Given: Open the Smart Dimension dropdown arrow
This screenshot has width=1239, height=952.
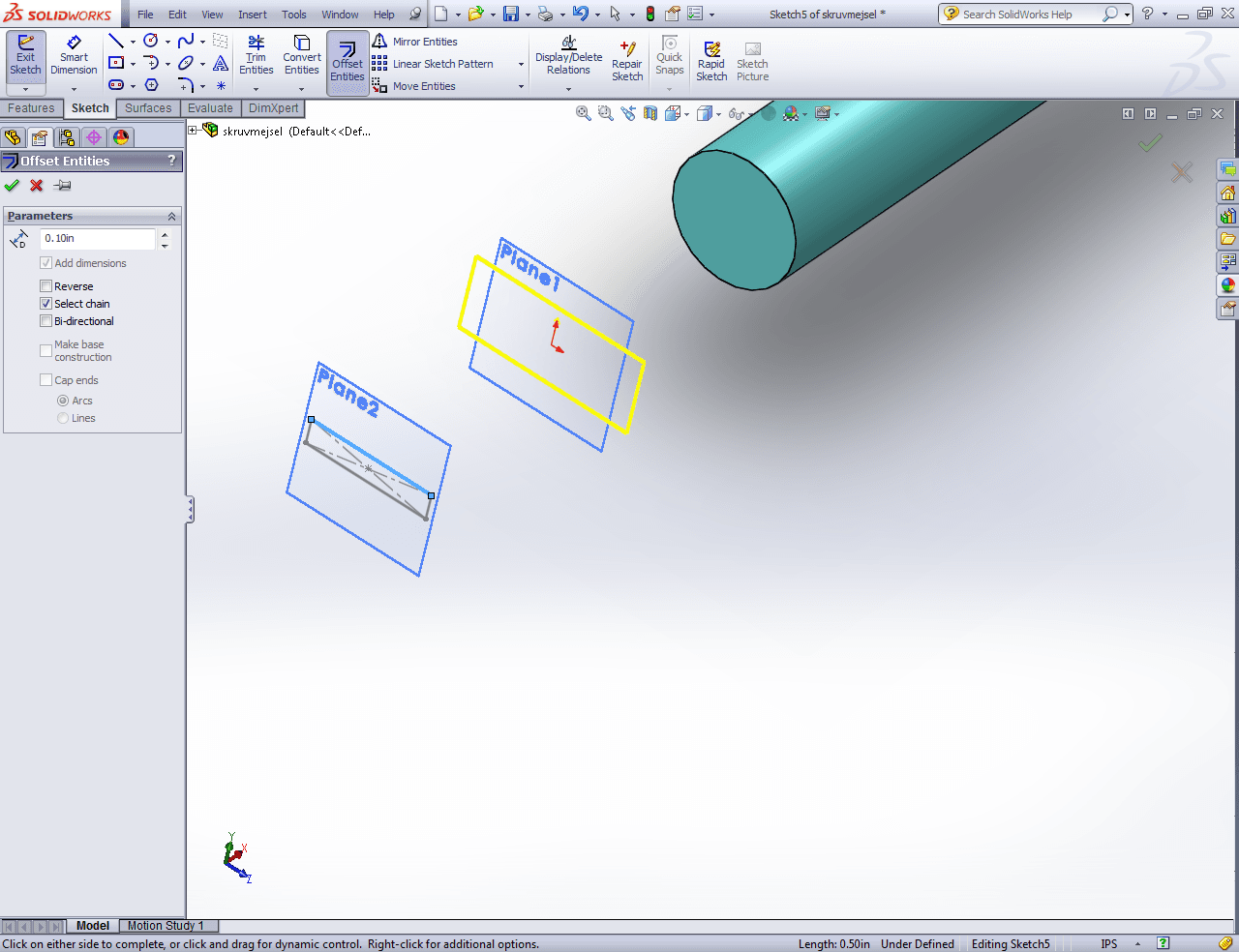Looking at the screenshot, I should pos(74,89).
